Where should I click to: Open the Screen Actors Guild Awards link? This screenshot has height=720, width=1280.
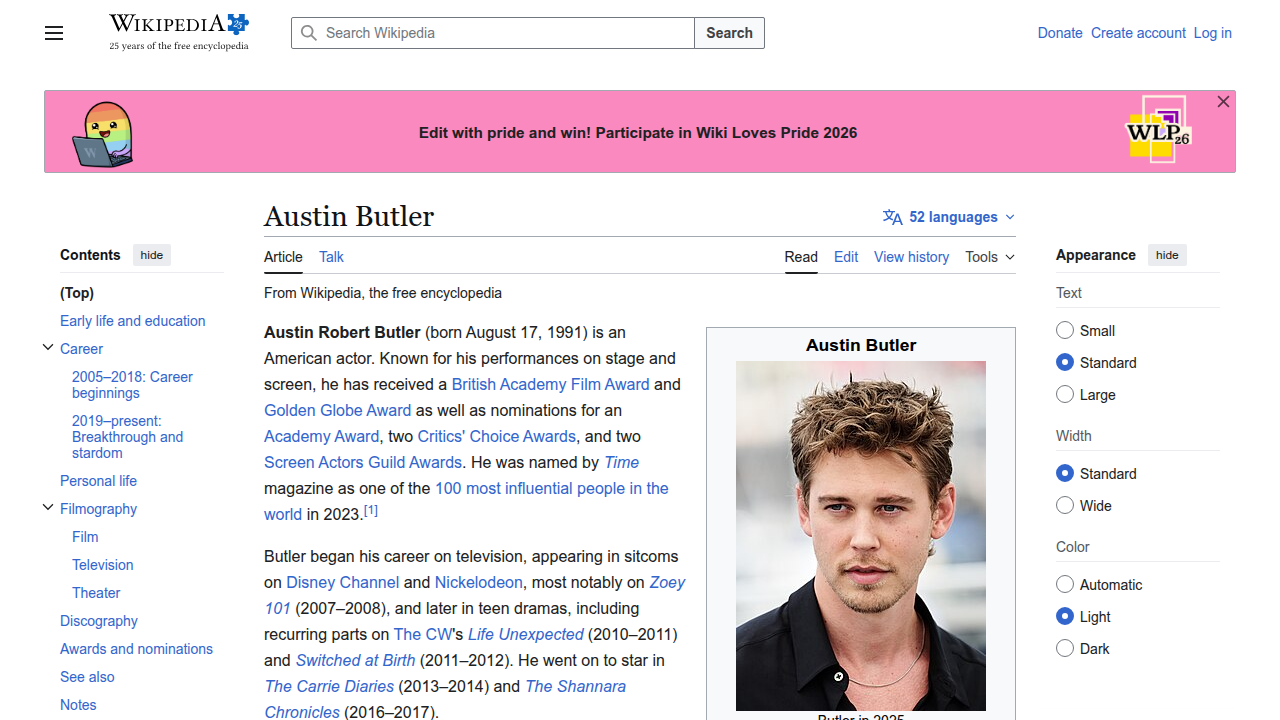point(363,462)
